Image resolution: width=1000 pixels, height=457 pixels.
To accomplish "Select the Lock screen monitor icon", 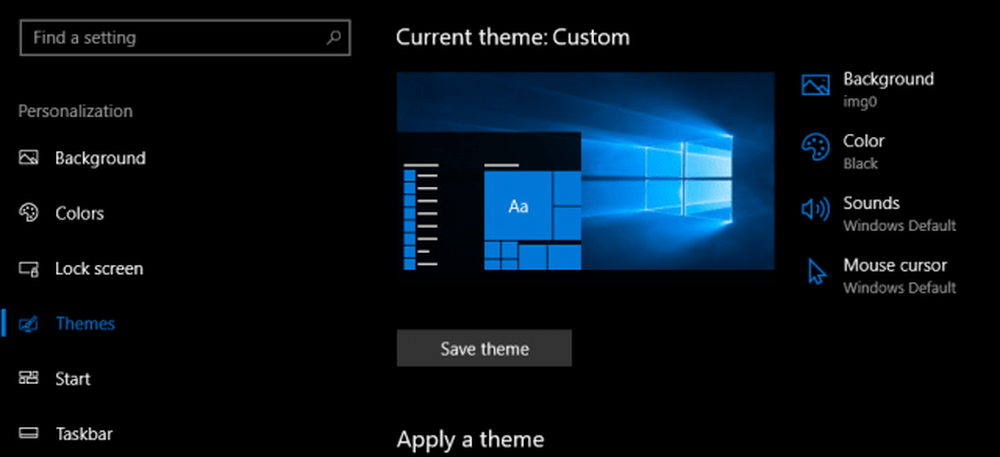I will point(28,269).
